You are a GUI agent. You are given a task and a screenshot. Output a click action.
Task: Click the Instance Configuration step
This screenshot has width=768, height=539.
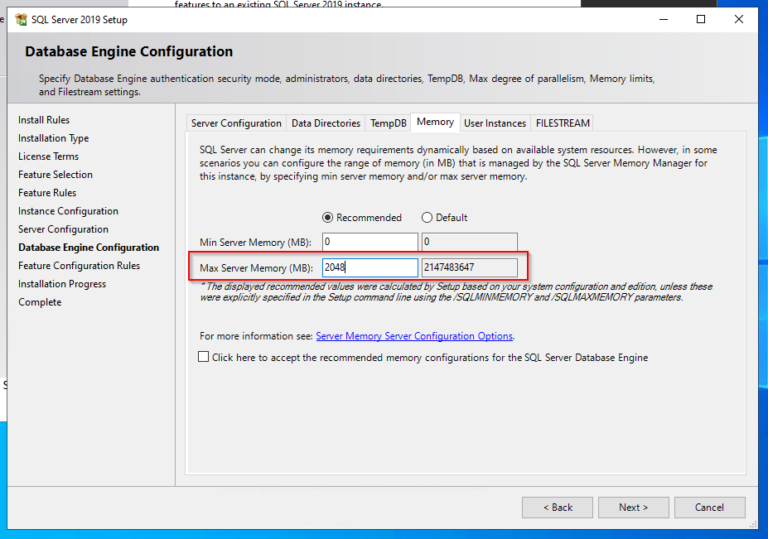pyautogui.click(x=68, y=211)
